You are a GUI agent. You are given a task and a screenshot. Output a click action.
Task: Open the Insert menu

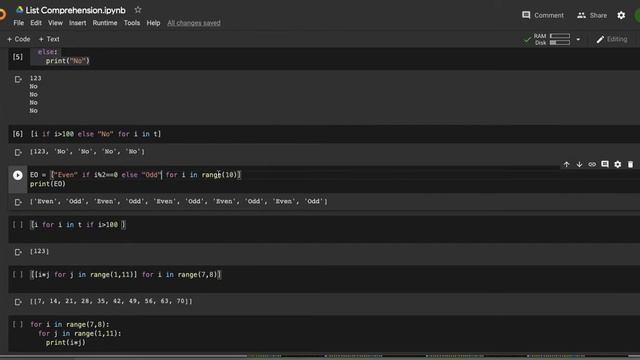(x=78, y=23)
